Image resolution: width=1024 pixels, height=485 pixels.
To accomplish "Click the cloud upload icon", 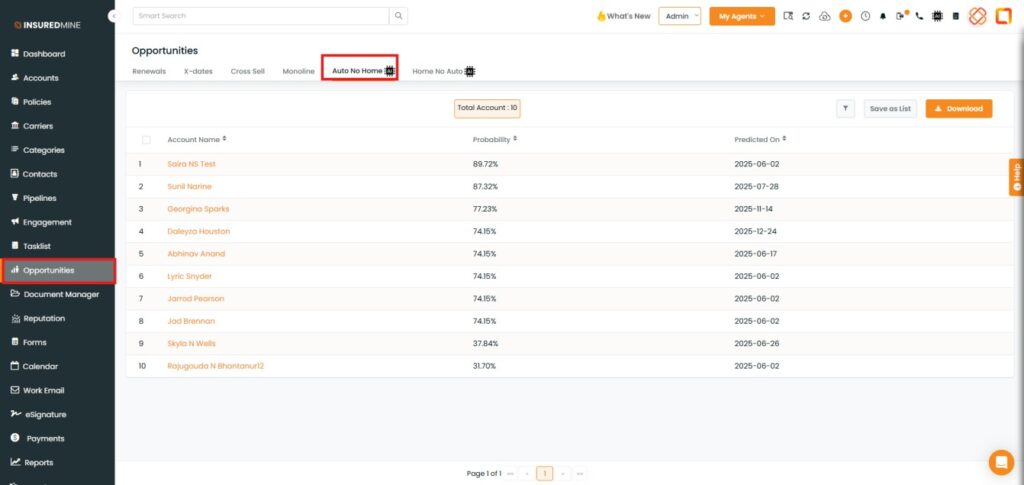I will pyautogui.click(x=824, y=16).
